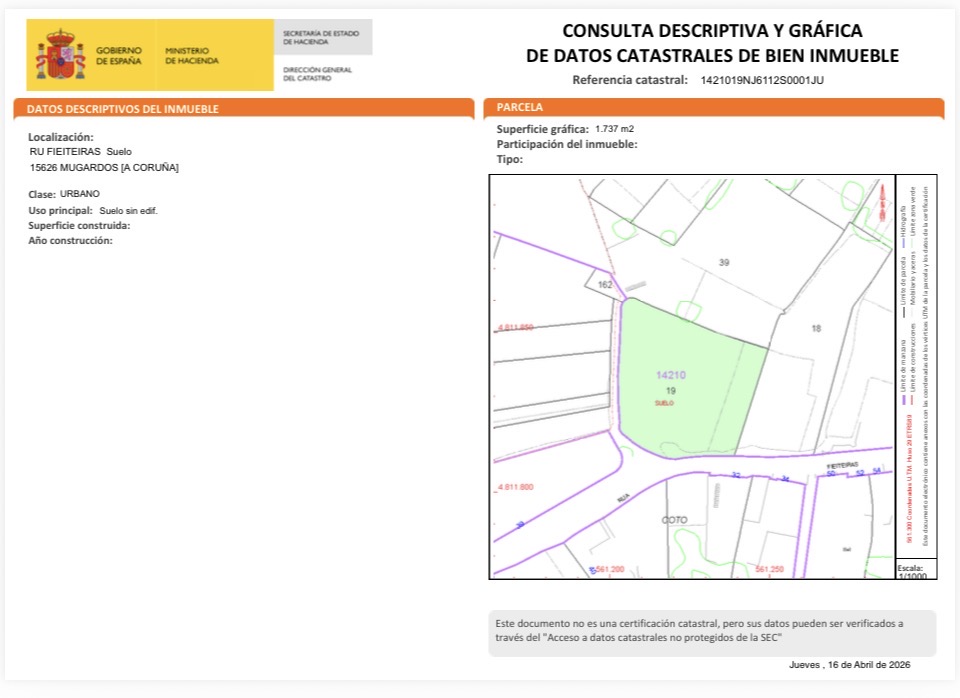Click the FIEITEIRAS street label on map
Viewport: 960px width, 698px height.
842,465
